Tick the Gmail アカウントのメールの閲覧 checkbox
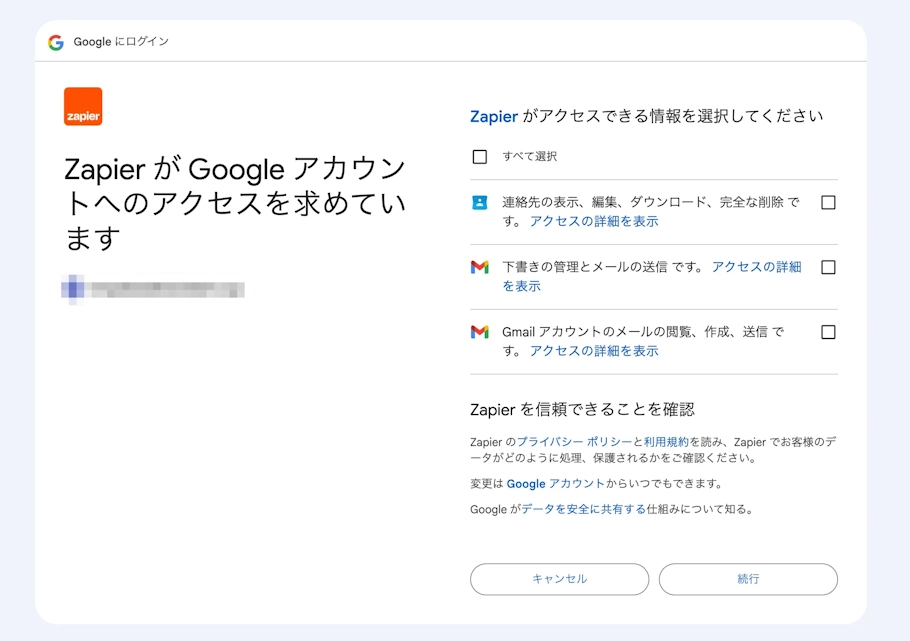Screen dimensions: 910x641 [x=828, y=332]
